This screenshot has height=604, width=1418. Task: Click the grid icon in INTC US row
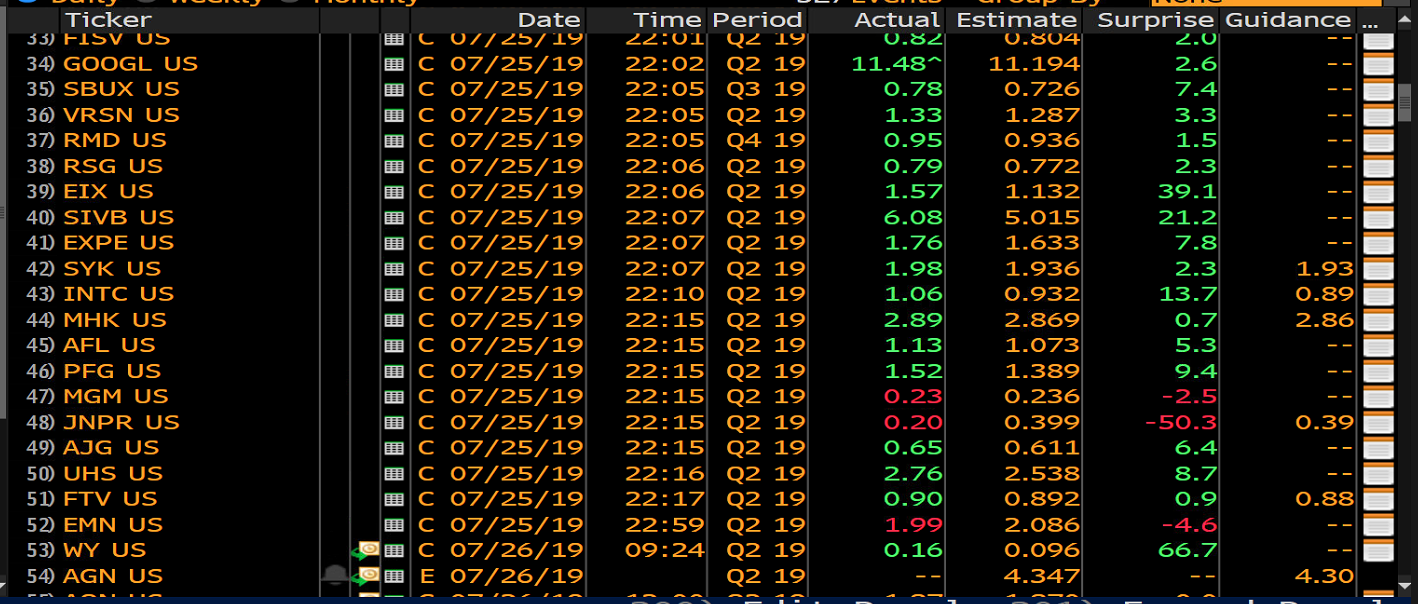point(394,295)
